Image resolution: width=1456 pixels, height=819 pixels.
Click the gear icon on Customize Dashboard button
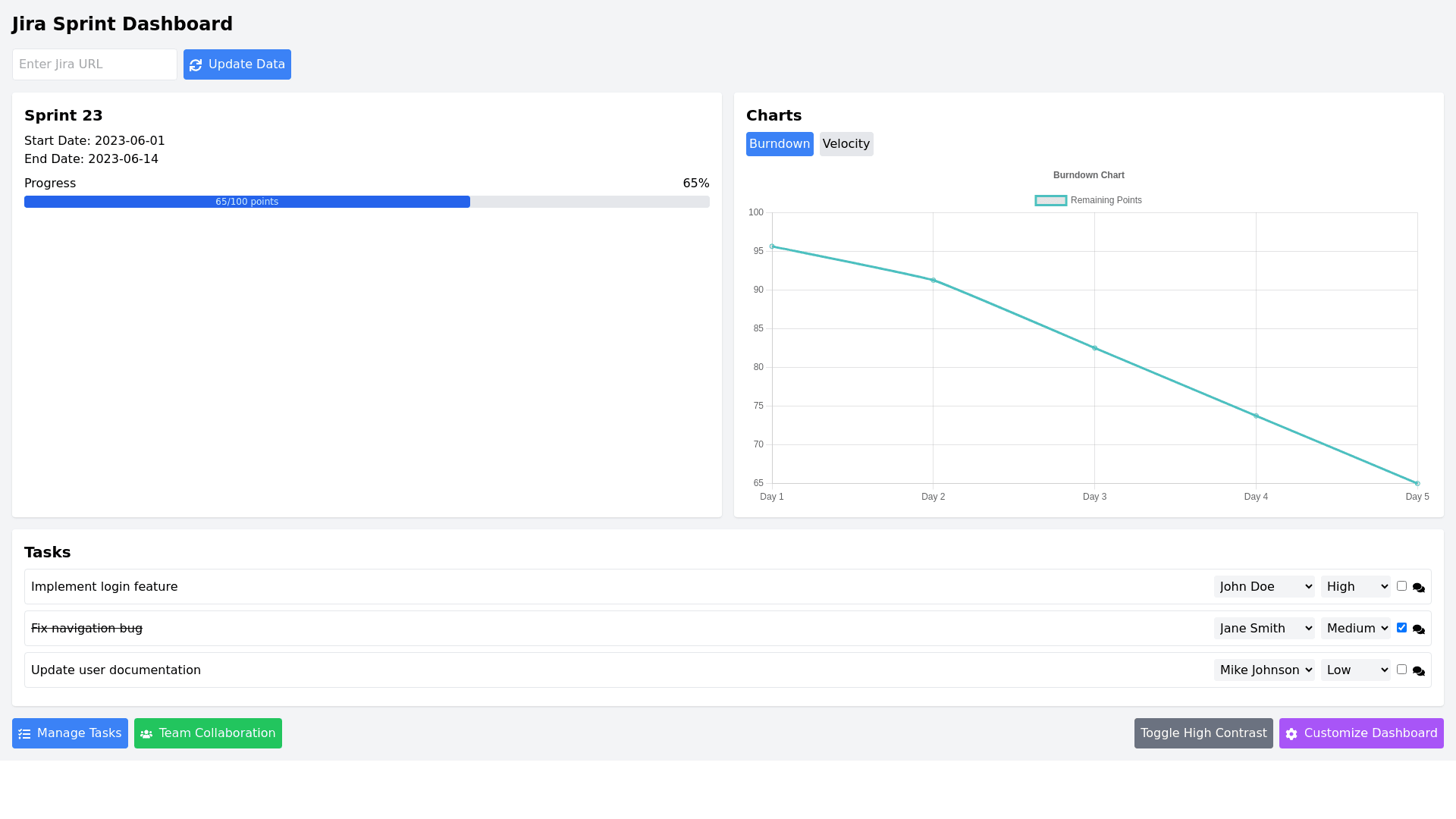click(1292, 733)
